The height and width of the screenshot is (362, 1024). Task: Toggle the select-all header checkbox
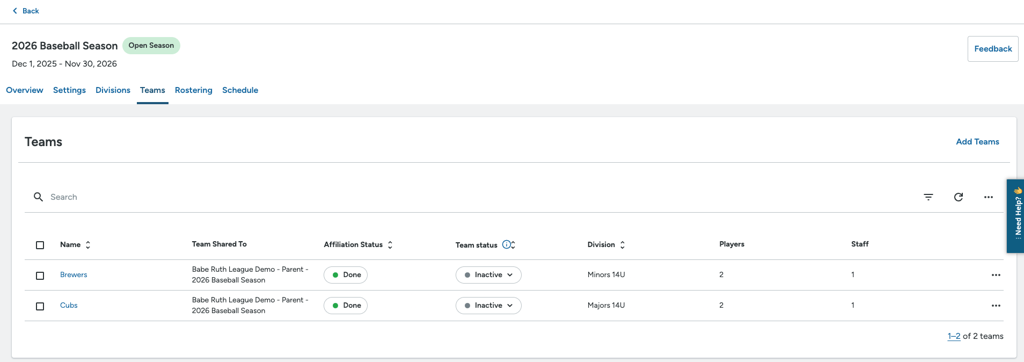pyautogui.click(x=40, y=245)
